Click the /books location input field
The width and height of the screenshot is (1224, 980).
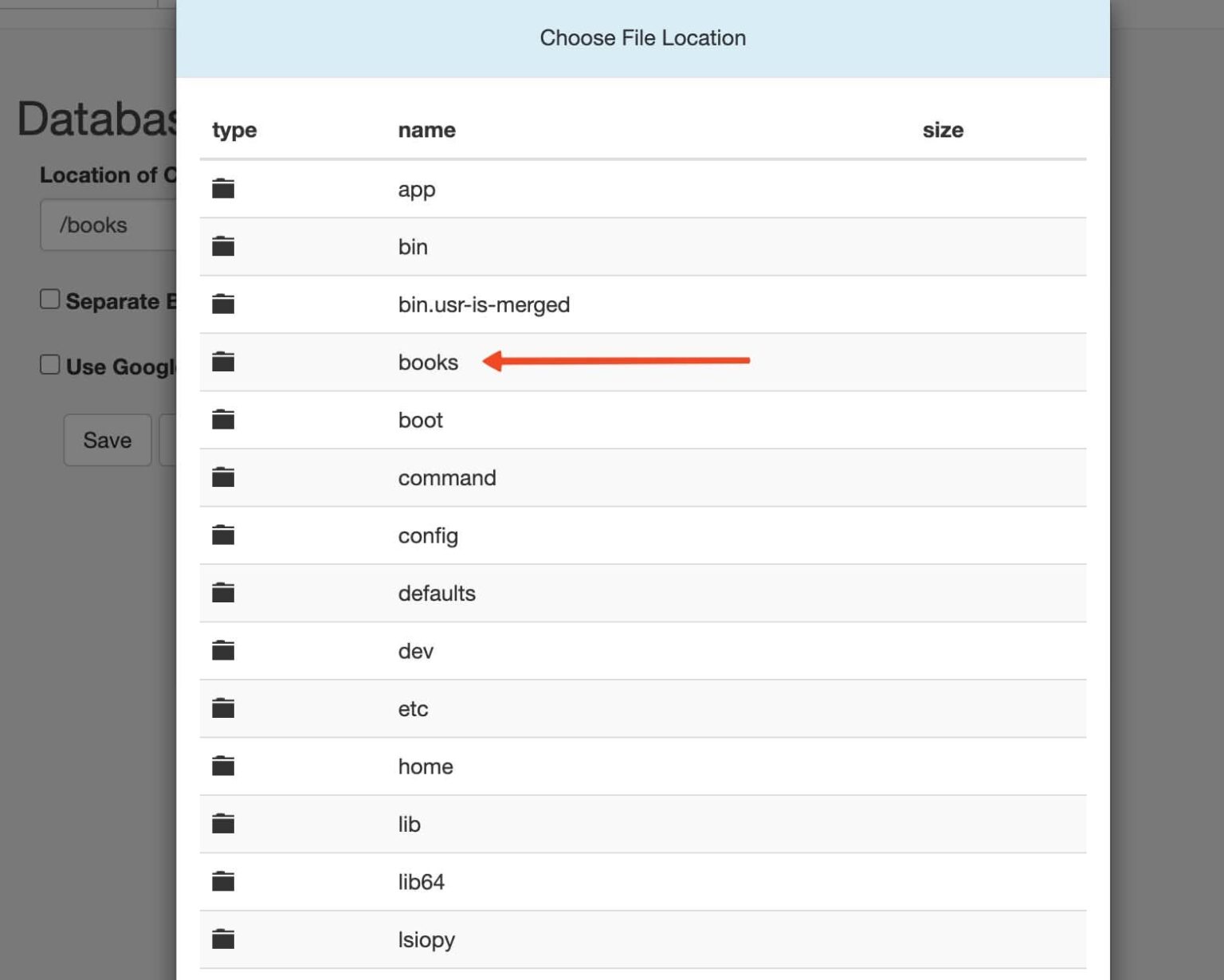[112, 225]
